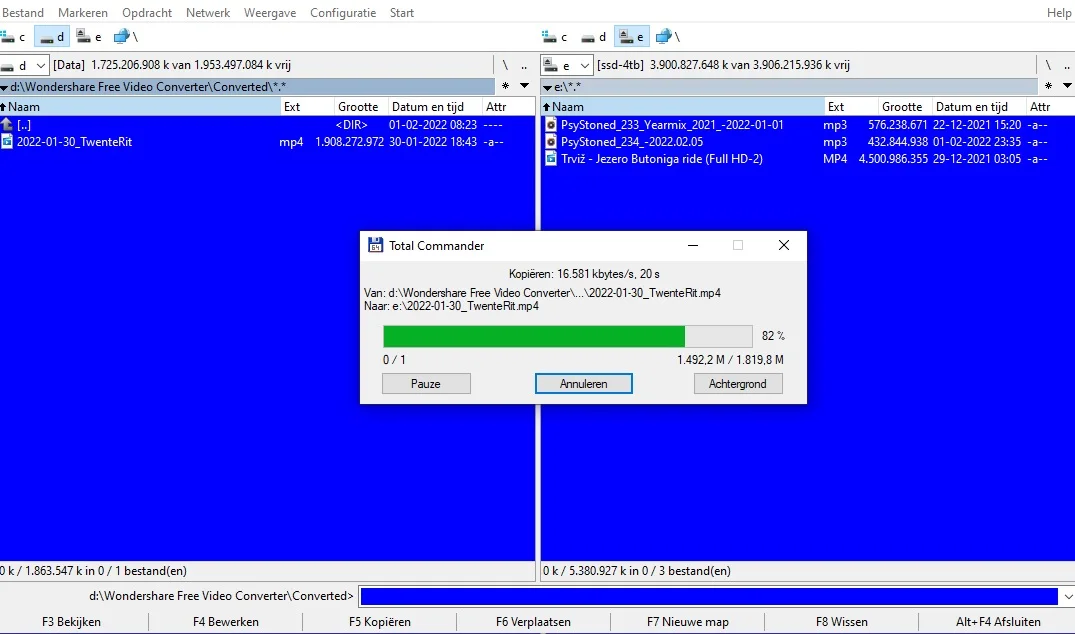The image size is (1075, 634).
Task: Click F3 Bekijken button
Action: coord(71,622)
